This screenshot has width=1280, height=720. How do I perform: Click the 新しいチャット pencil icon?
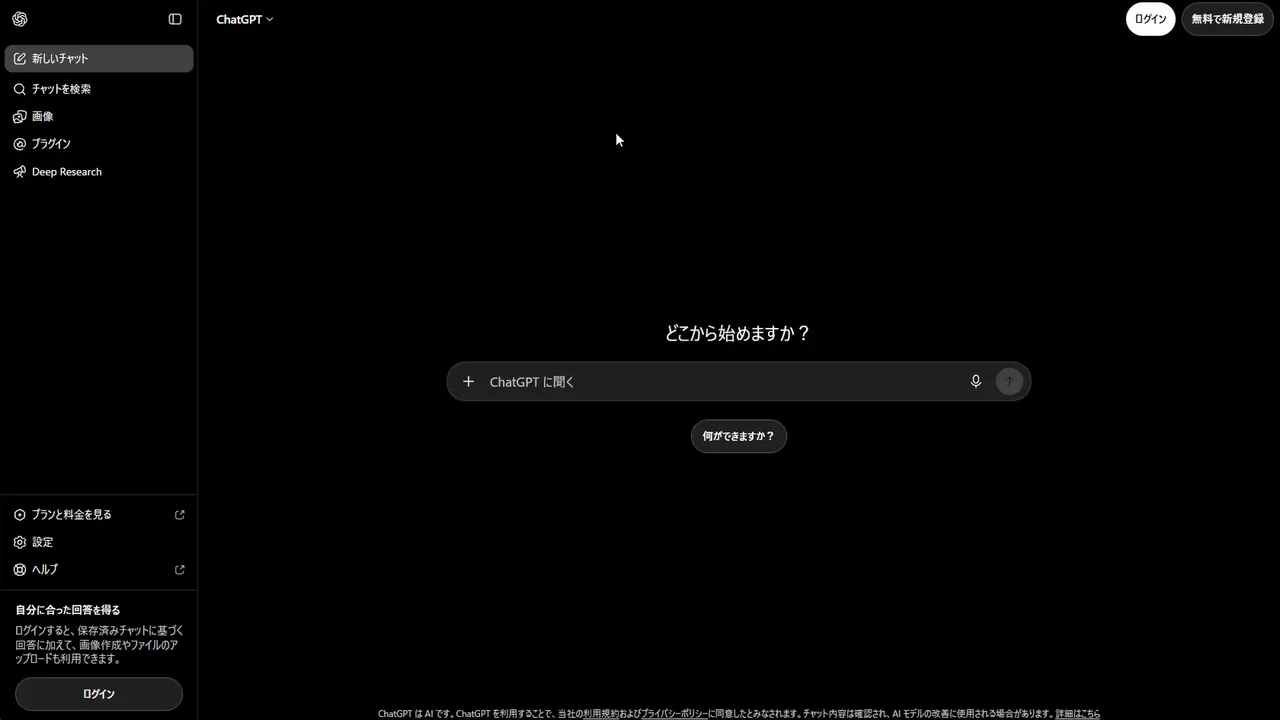click(20, 59)
